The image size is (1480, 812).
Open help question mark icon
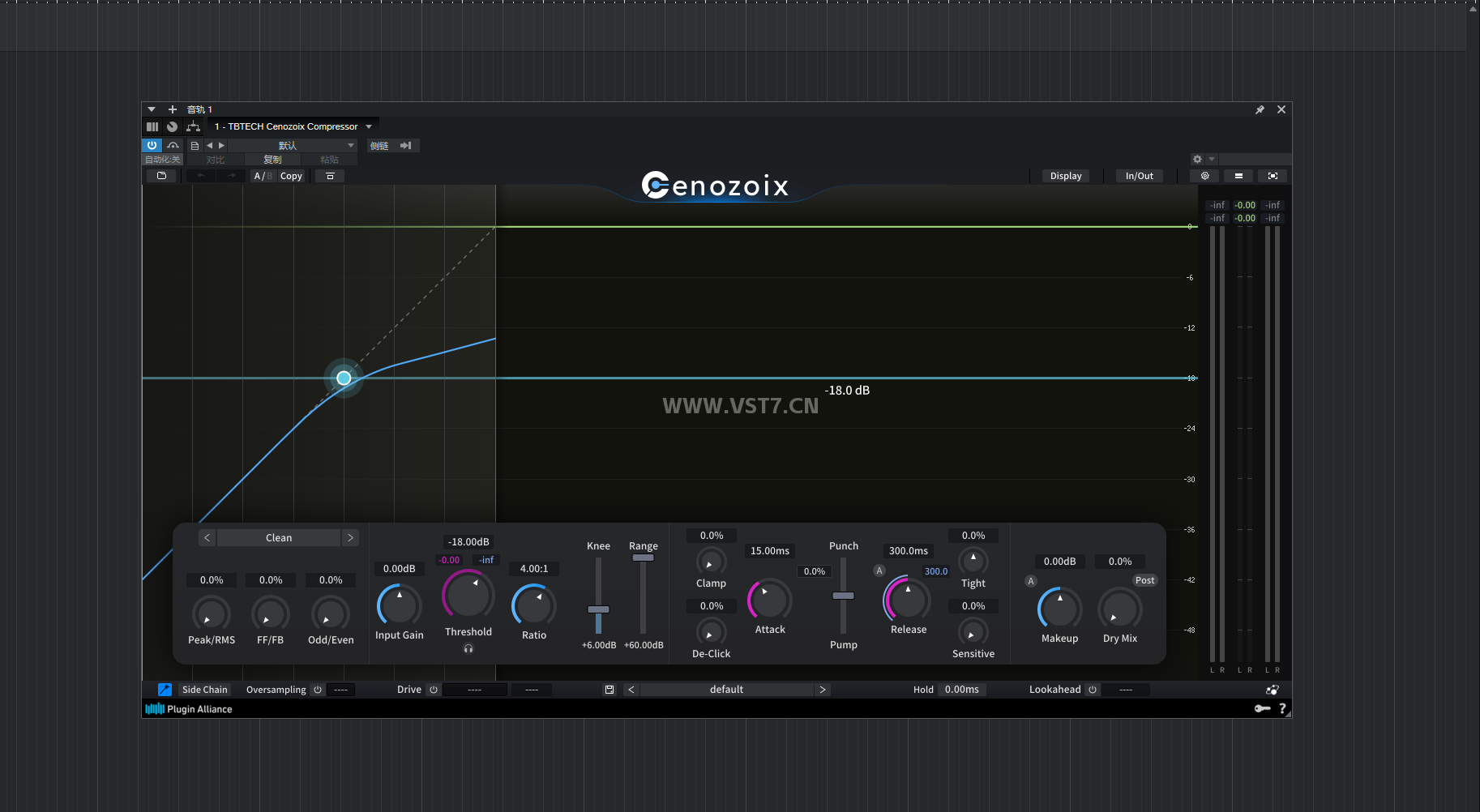(x=1282, y=708)
